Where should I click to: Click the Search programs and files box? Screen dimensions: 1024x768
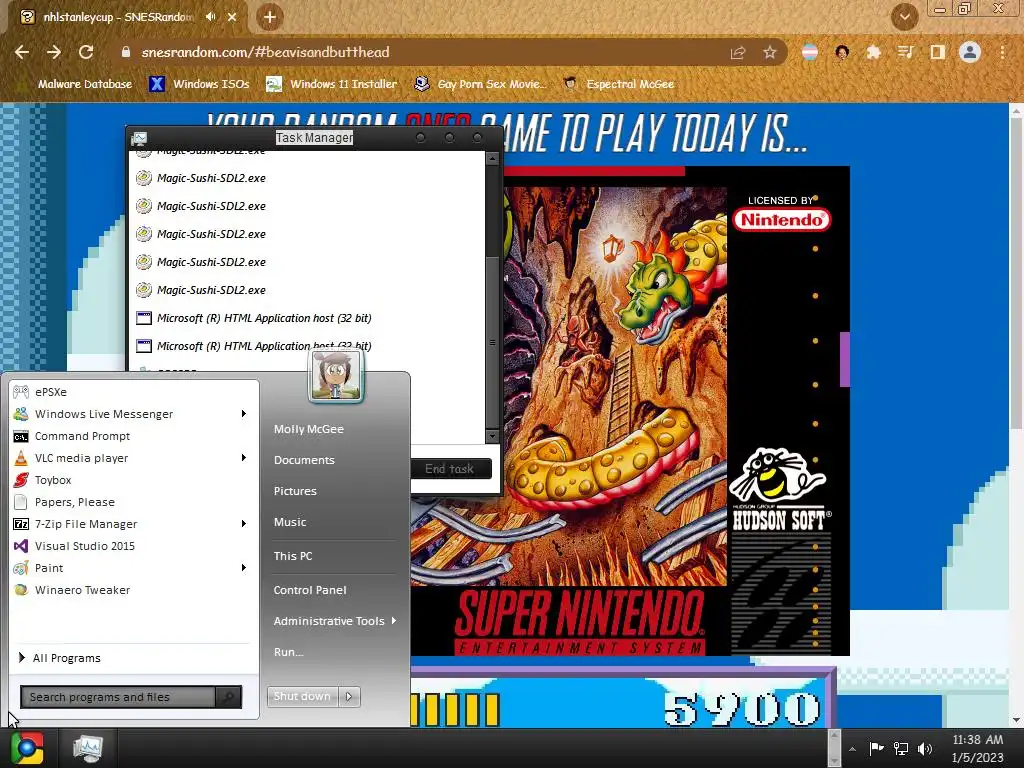(x=118, y=697)
